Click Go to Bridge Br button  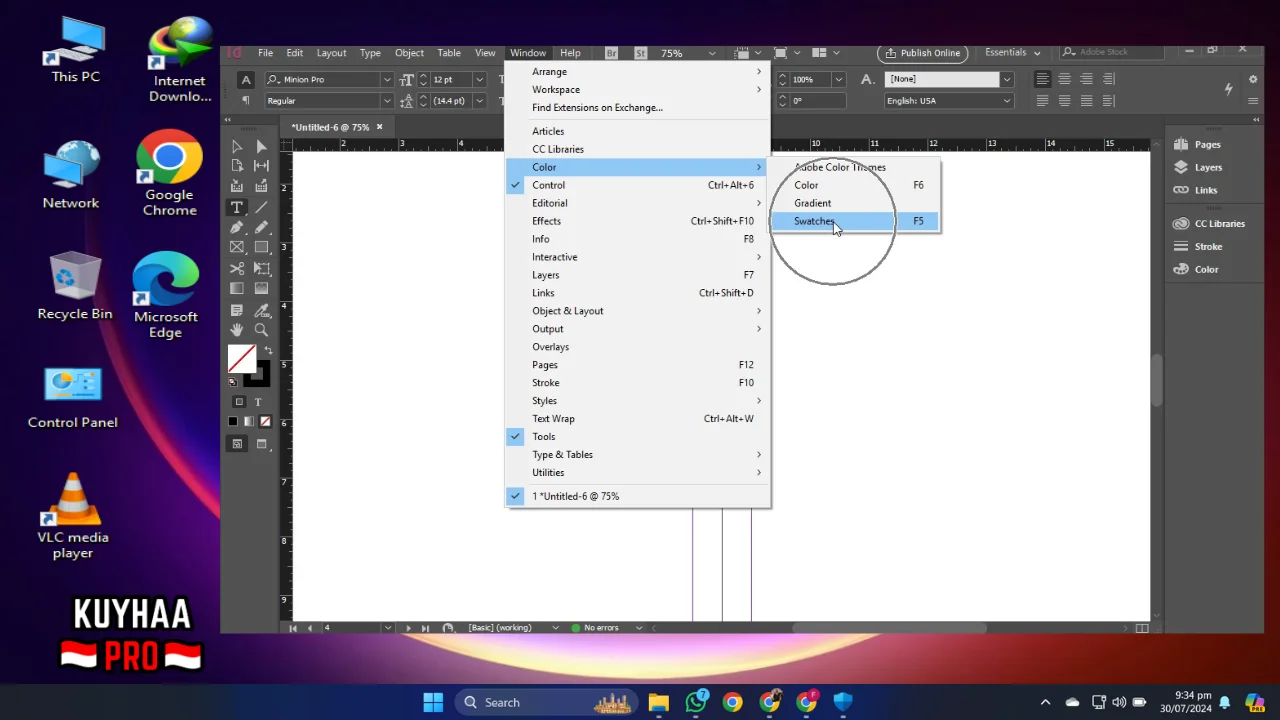point(612,53)
